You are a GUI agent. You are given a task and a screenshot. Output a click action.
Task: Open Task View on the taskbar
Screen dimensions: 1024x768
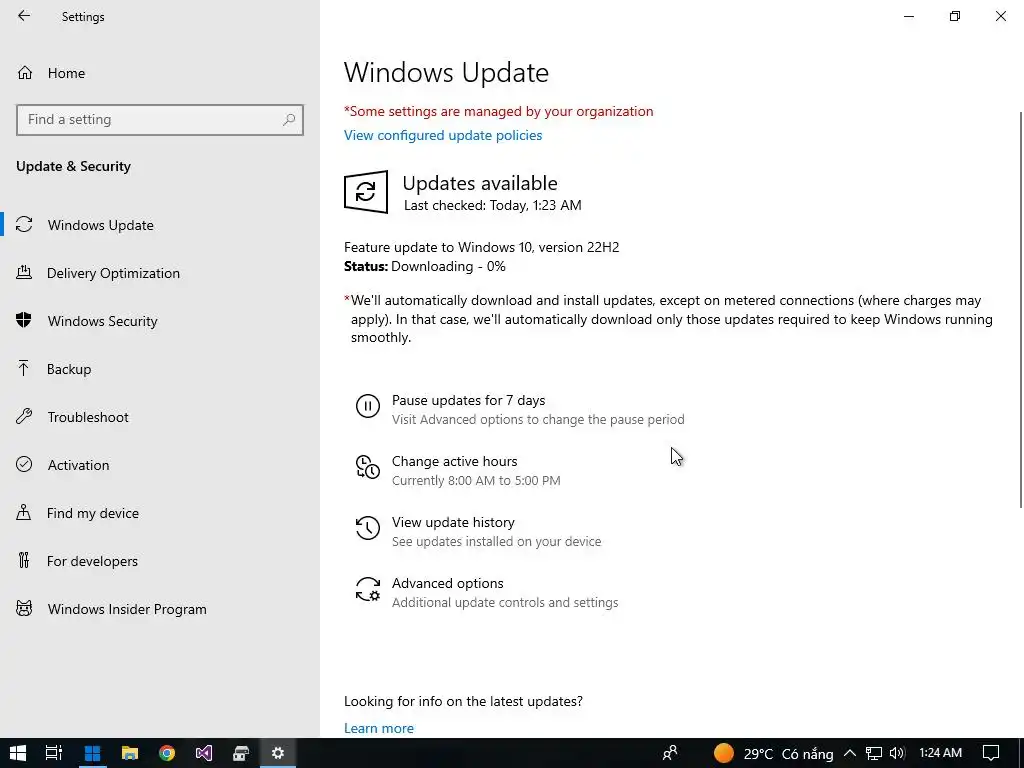[x=54, y=753]
